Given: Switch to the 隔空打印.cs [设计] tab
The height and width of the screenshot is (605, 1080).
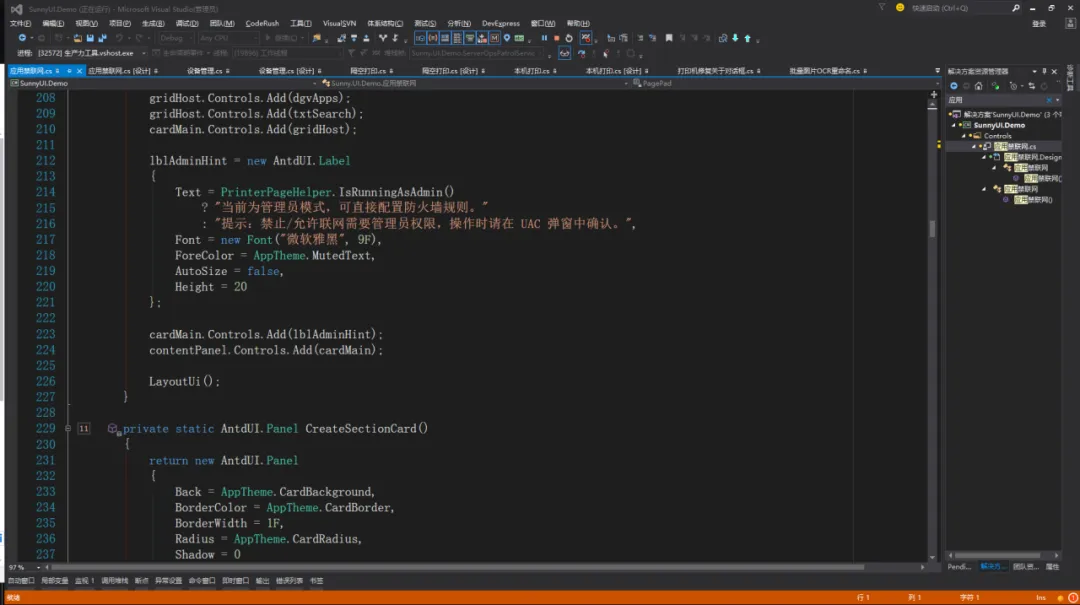Looking at the screenshot, I should point(450,71).
